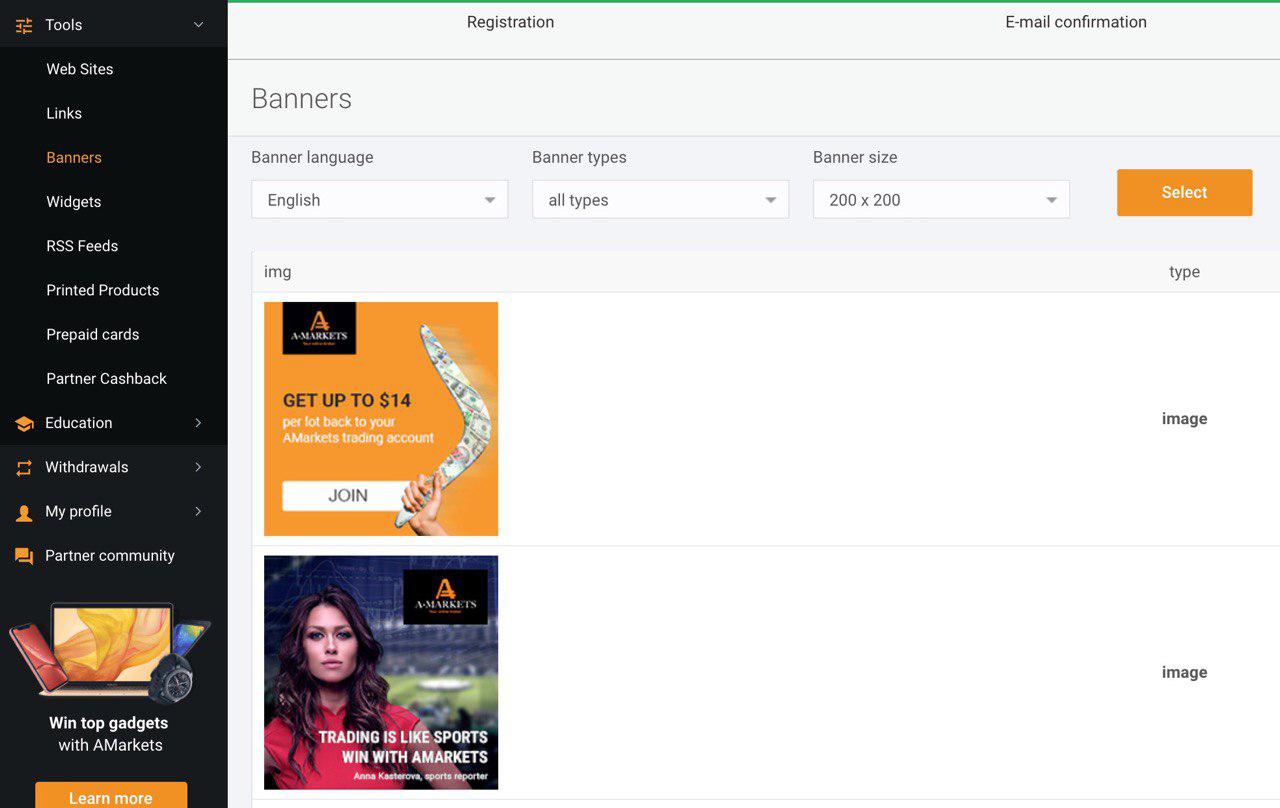Click the Trading is like sports banner
This screenshot has height=808, width=1280.
point(381,672)
